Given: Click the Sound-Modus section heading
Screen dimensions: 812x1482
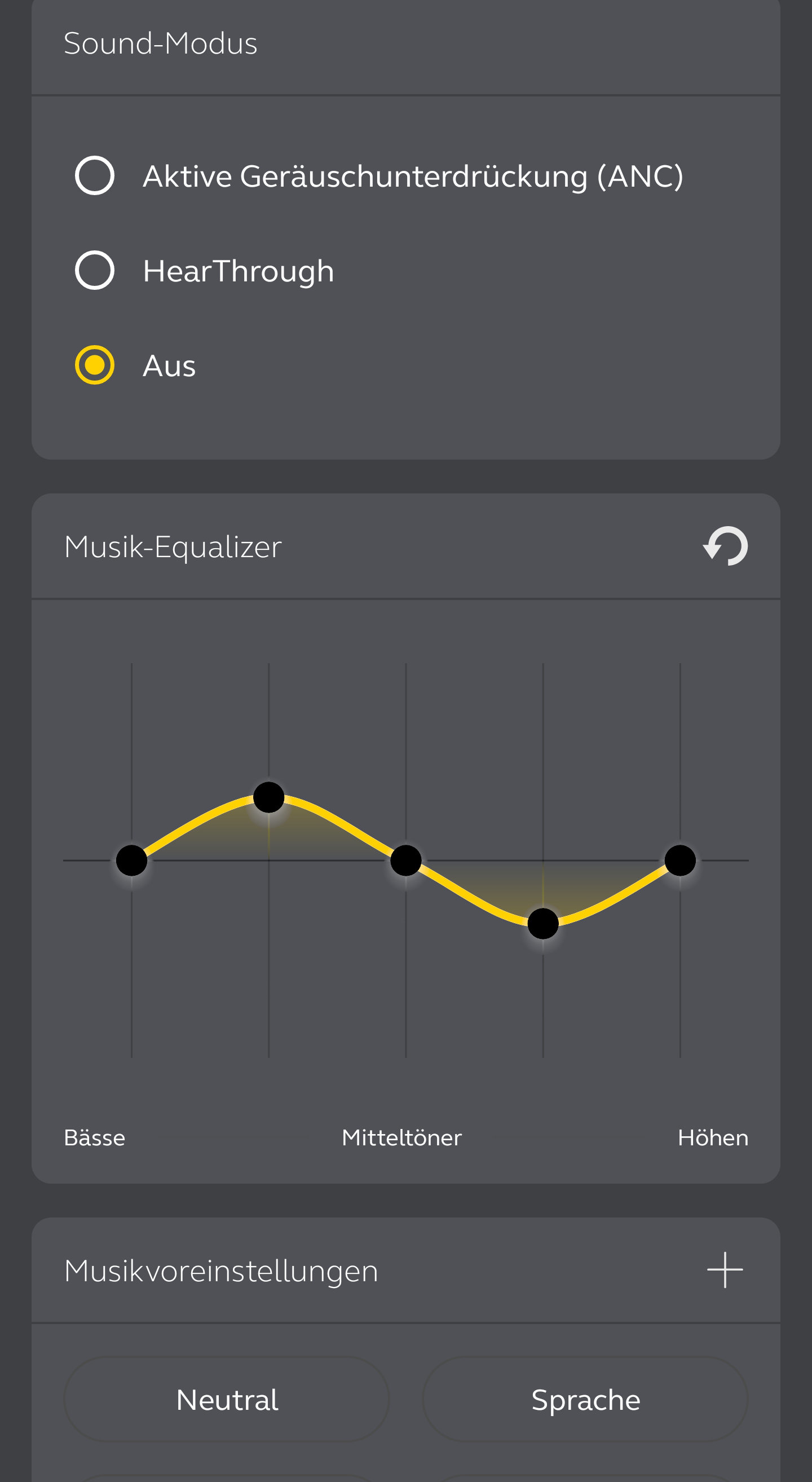Looking at the screenshot, I should click(x=161, y=43).
